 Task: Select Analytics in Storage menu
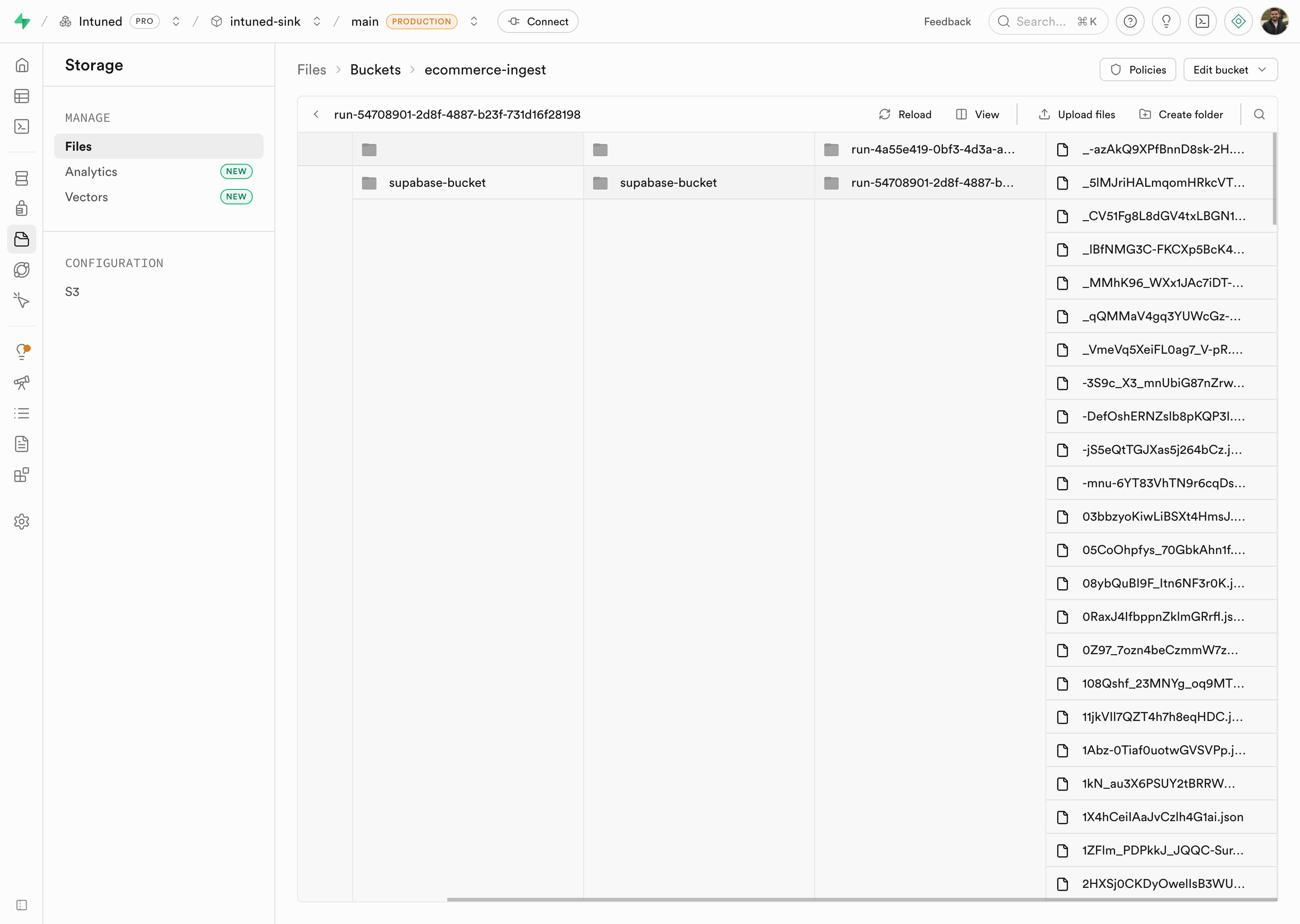point(159,171)
